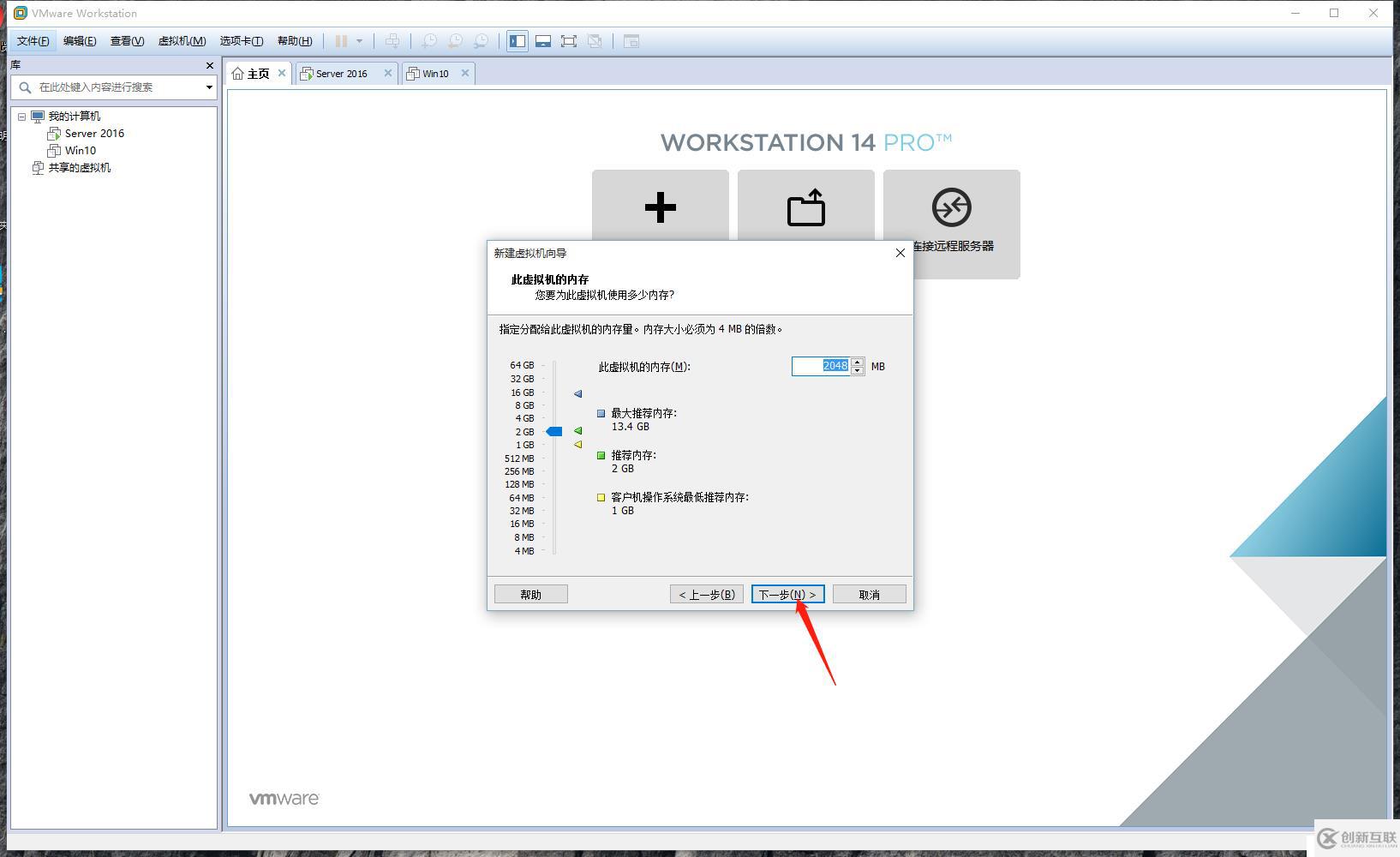Click the 4 GB memory scale label
Screen dimensions: 1400x857
(524, 418)
